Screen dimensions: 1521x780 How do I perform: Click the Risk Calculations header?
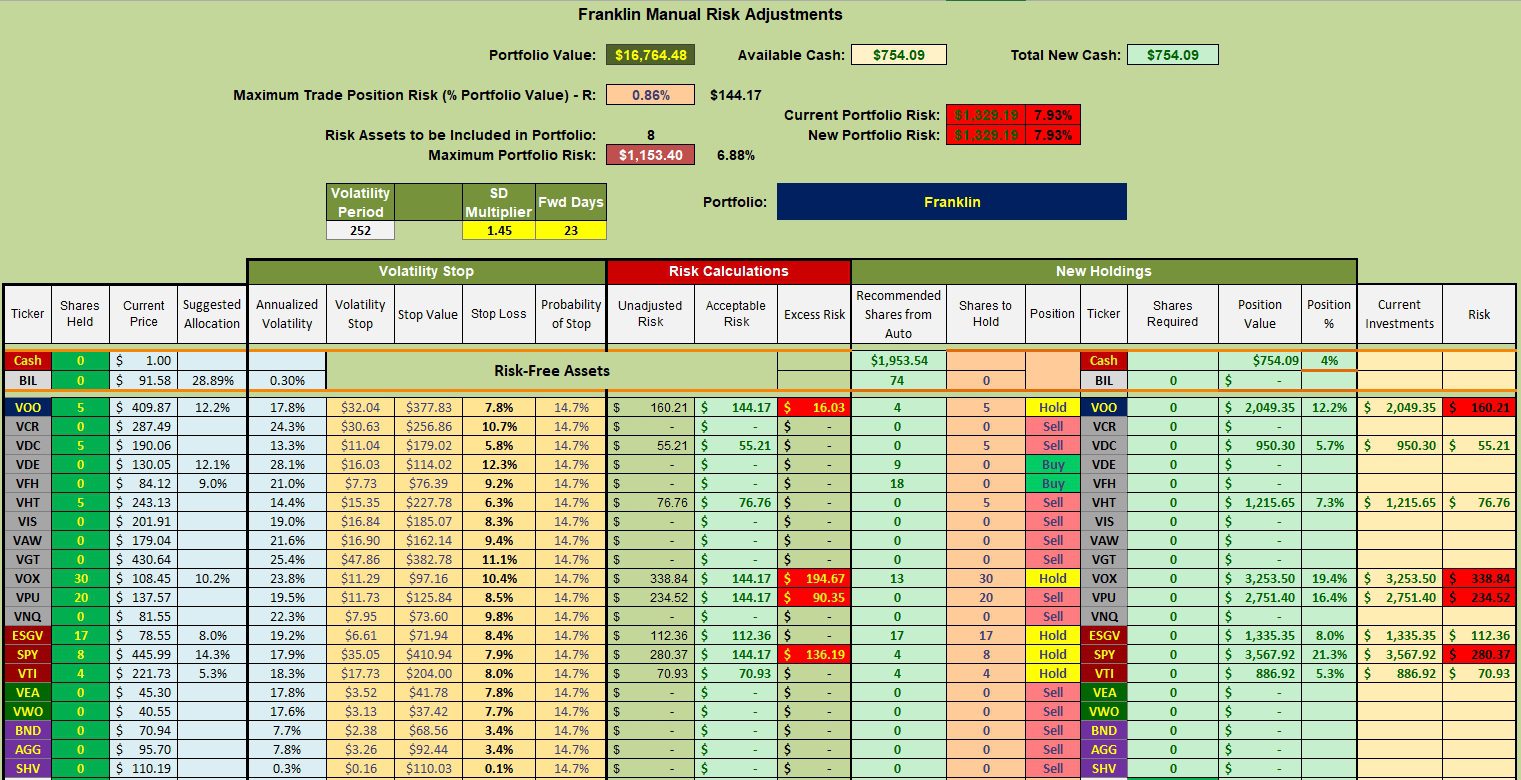[x=728, y=271]
